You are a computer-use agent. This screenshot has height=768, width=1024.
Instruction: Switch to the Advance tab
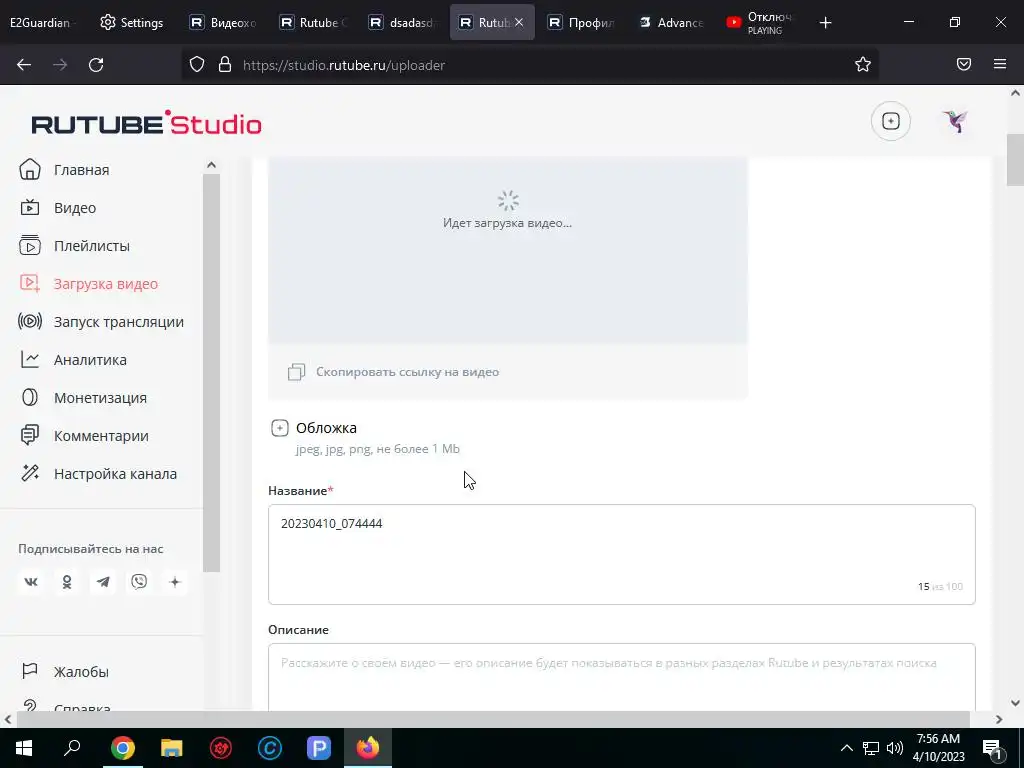(x=671, y=22)
